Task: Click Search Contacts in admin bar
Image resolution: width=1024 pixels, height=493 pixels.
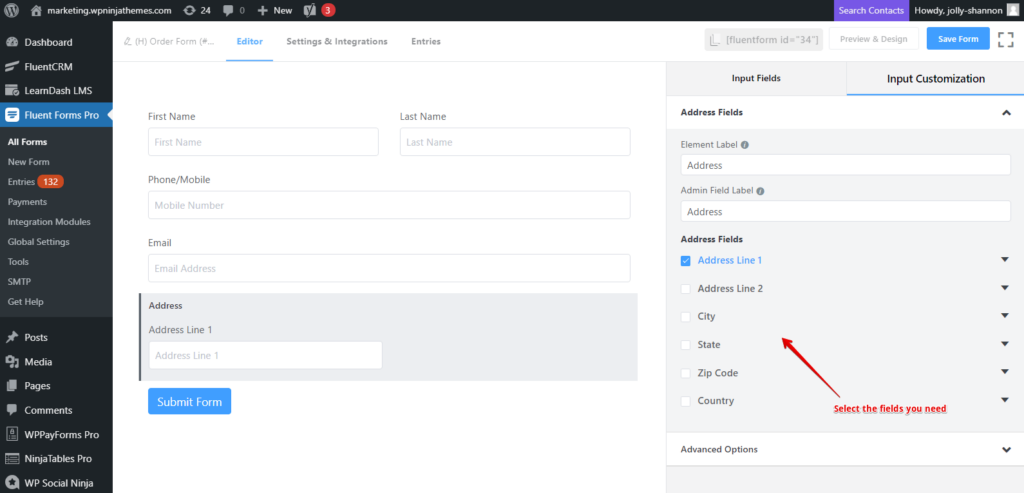Action: [x=871, y=10]
